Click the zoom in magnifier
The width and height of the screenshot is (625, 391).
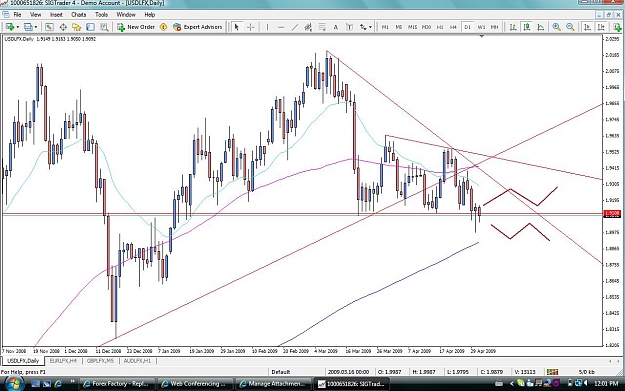(556, 27)
